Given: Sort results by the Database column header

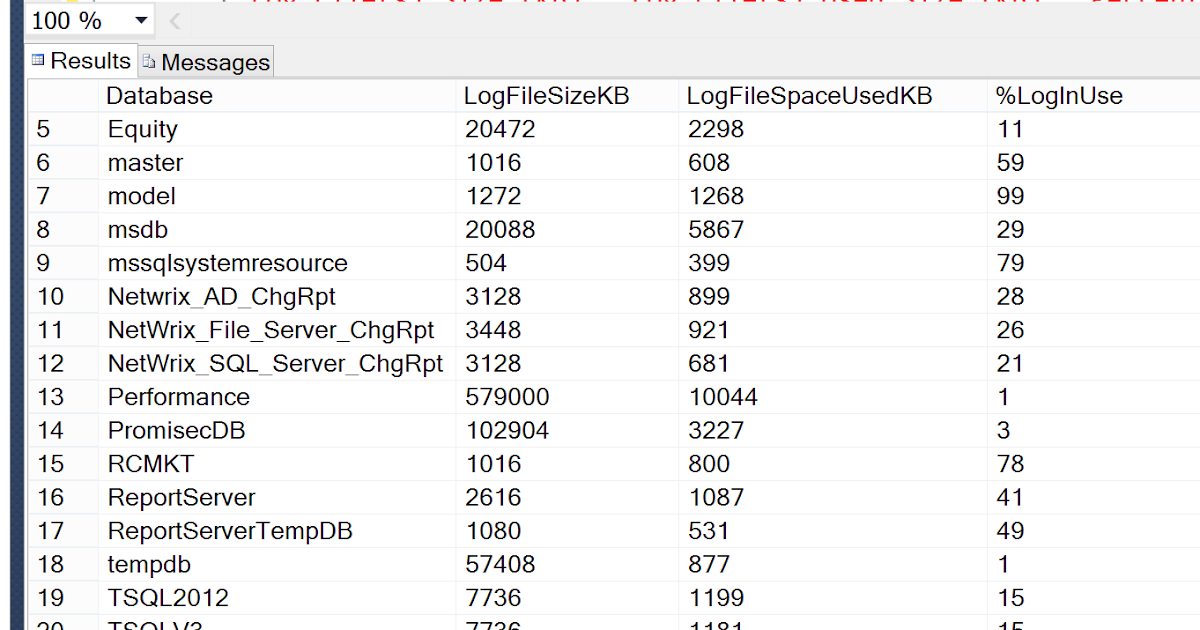Looking at the screenshot, I should 159,95.
